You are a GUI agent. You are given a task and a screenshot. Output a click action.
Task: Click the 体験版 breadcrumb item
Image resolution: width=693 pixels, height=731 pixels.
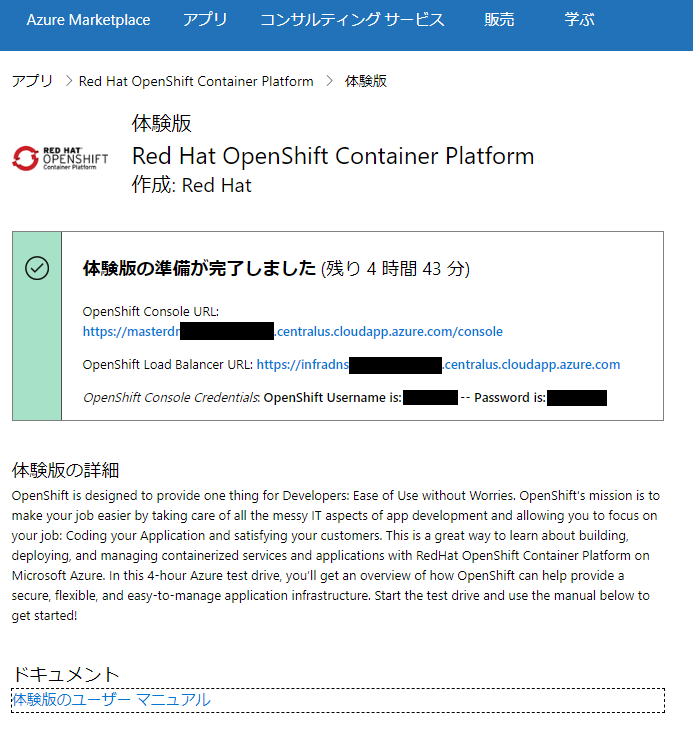(x=366, y=81)
